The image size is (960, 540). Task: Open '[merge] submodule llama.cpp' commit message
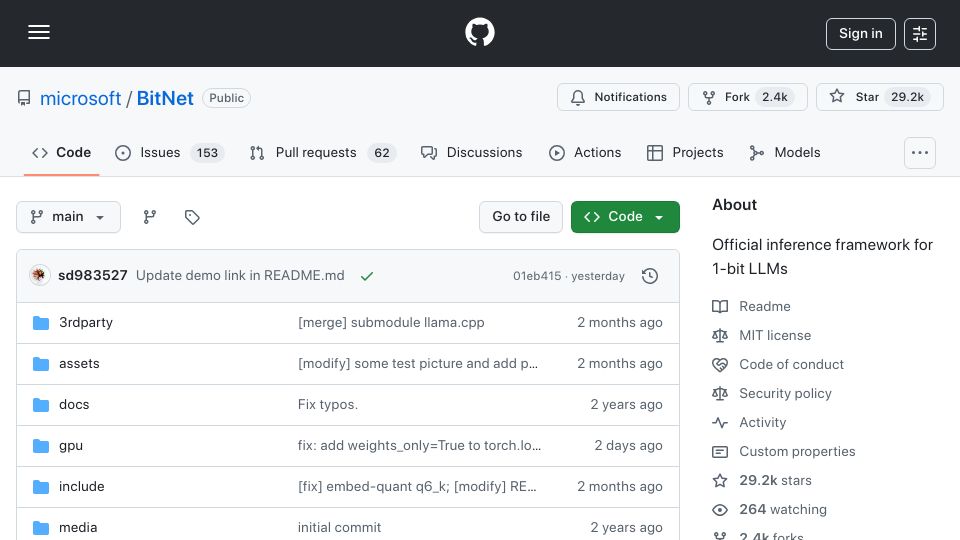click(x=391, y=323)
